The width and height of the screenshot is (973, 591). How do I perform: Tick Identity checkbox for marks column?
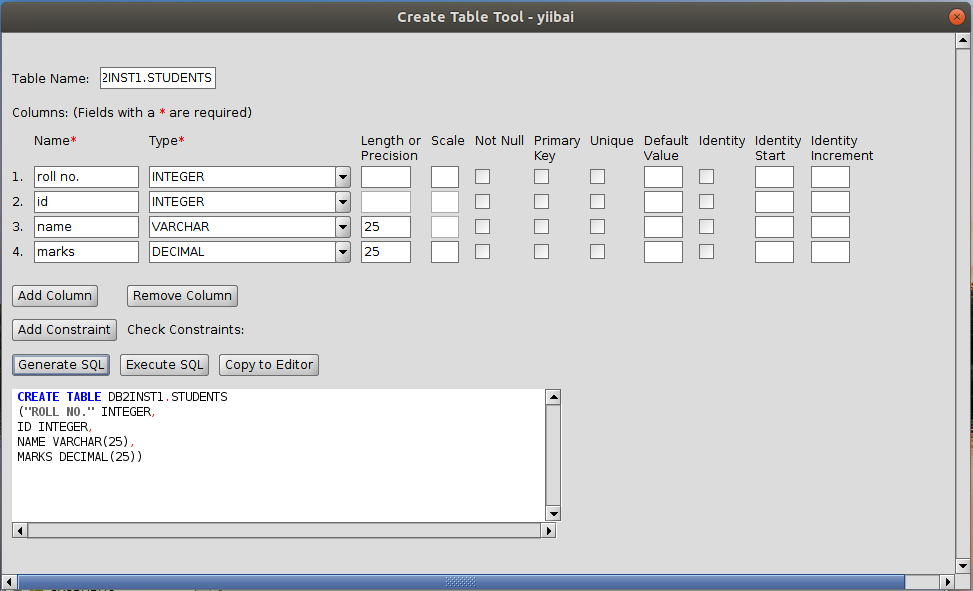pos(706,252)
